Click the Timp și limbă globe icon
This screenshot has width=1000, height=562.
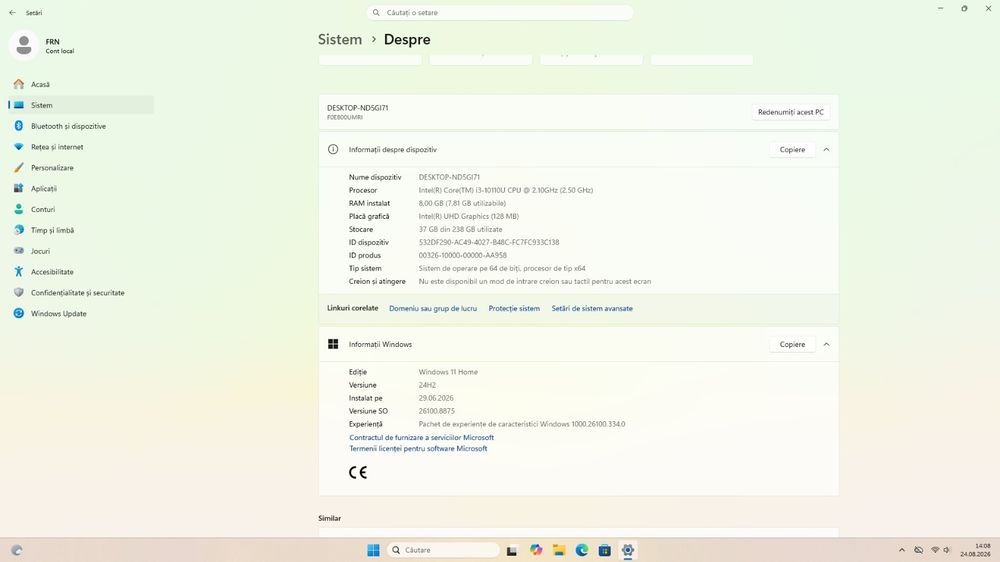[x=18, y=230]
